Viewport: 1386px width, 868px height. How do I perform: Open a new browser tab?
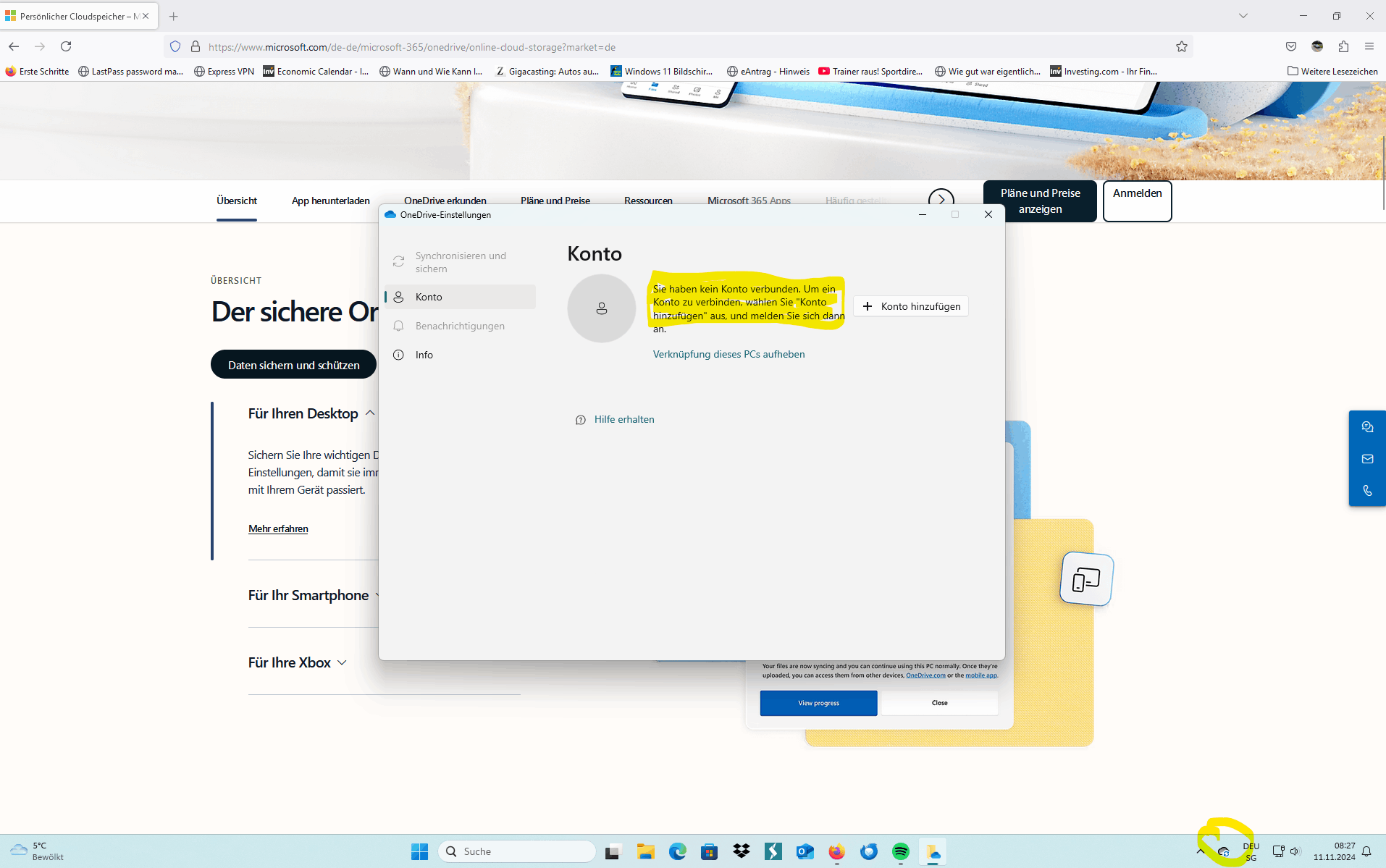[174, 16]
